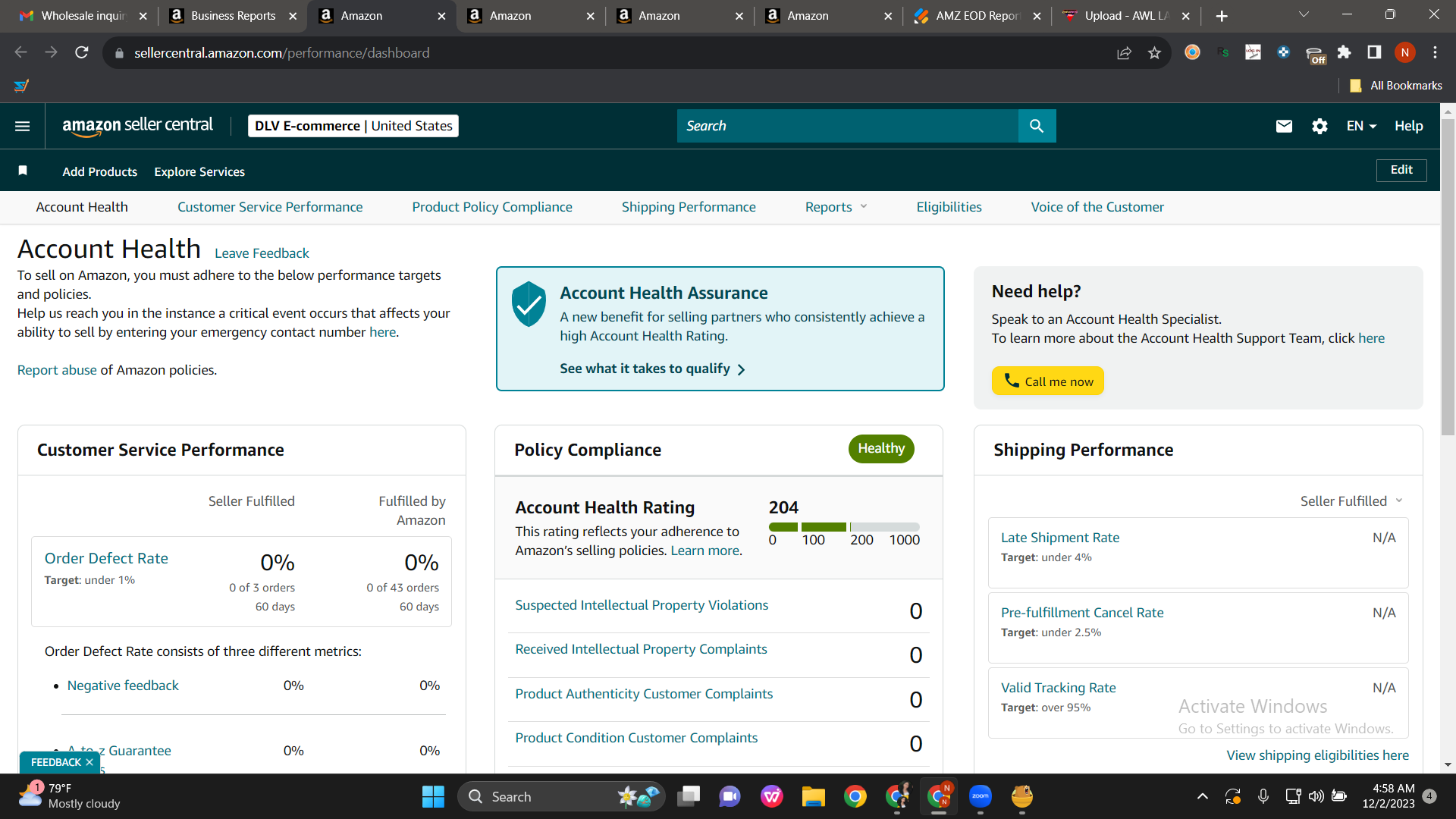Image resolution: width=1456 pixels, height=819 pixels.
Task: Open Zoom from the taskbar
Action: tap(981, 796)
